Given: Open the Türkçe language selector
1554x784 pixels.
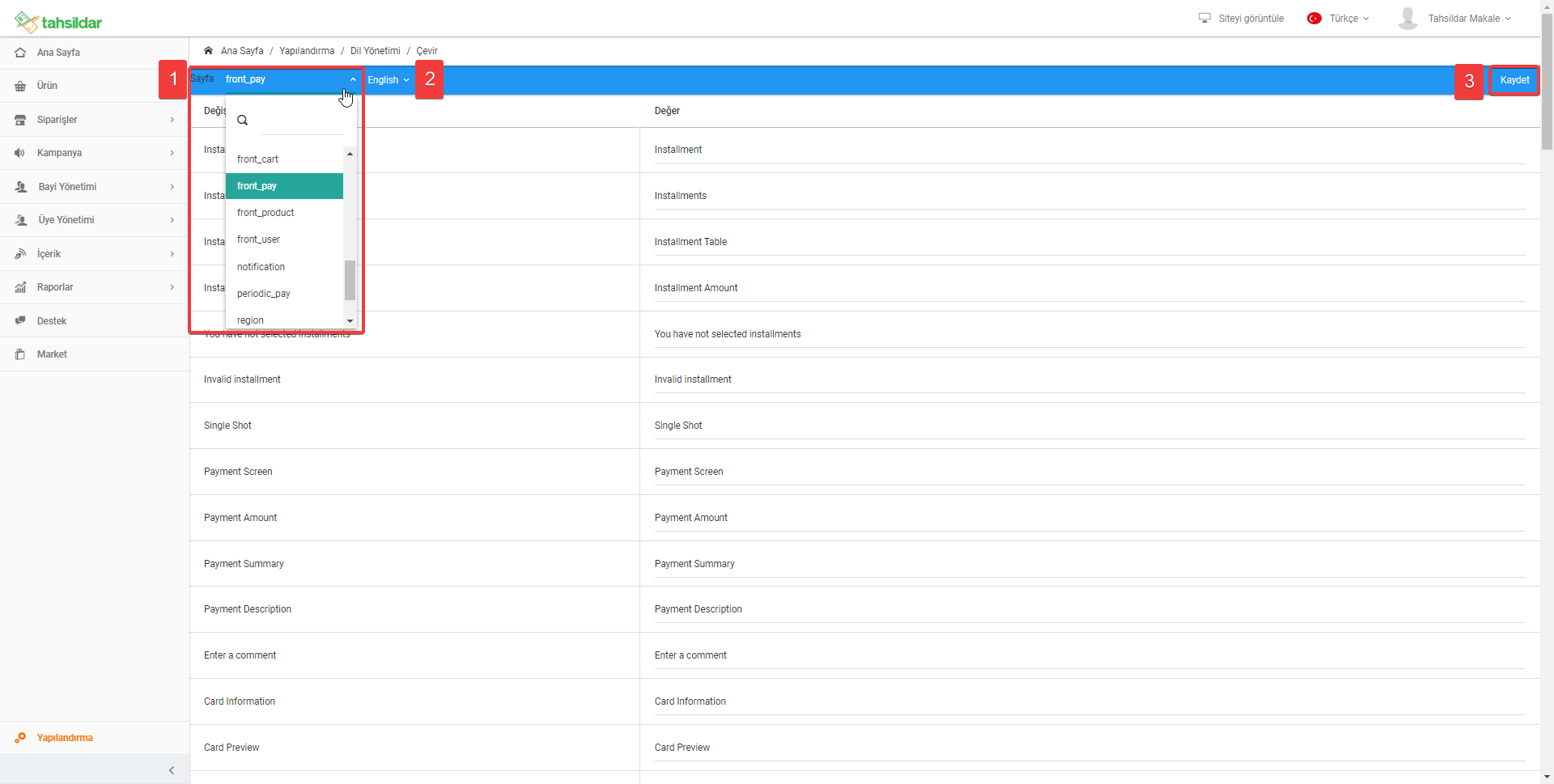Looking at the screenshot, I should (x=1348, y=18).
